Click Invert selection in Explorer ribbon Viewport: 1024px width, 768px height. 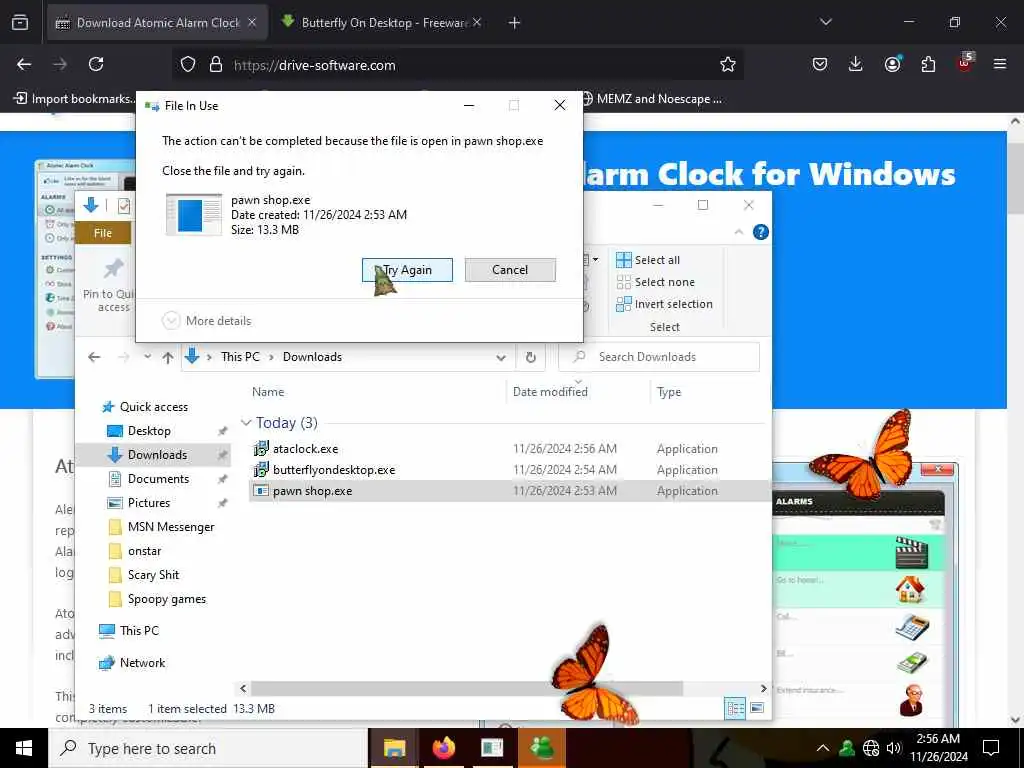[664, 304]
